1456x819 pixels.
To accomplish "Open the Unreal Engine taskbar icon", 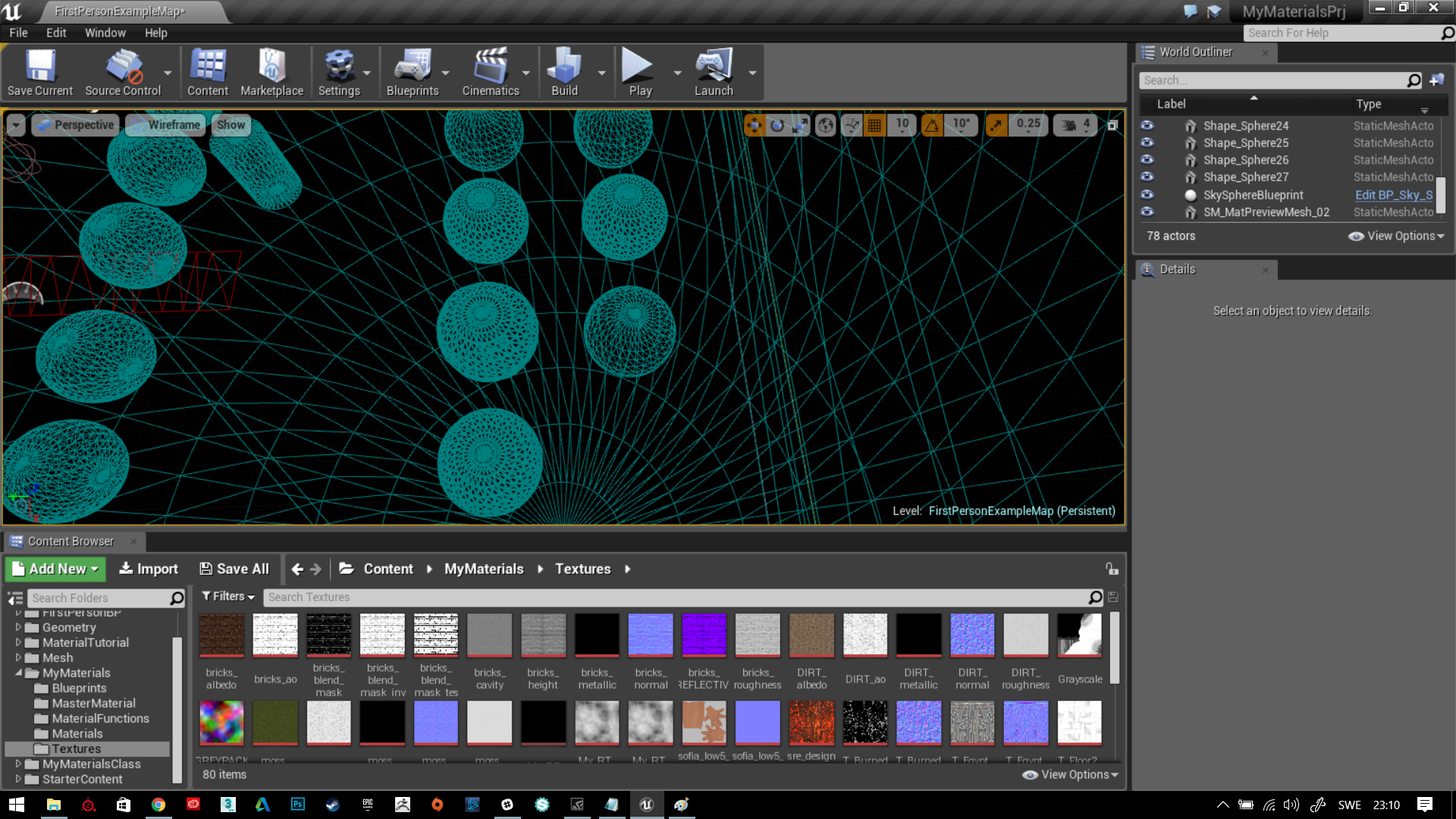I will (647, 805).
